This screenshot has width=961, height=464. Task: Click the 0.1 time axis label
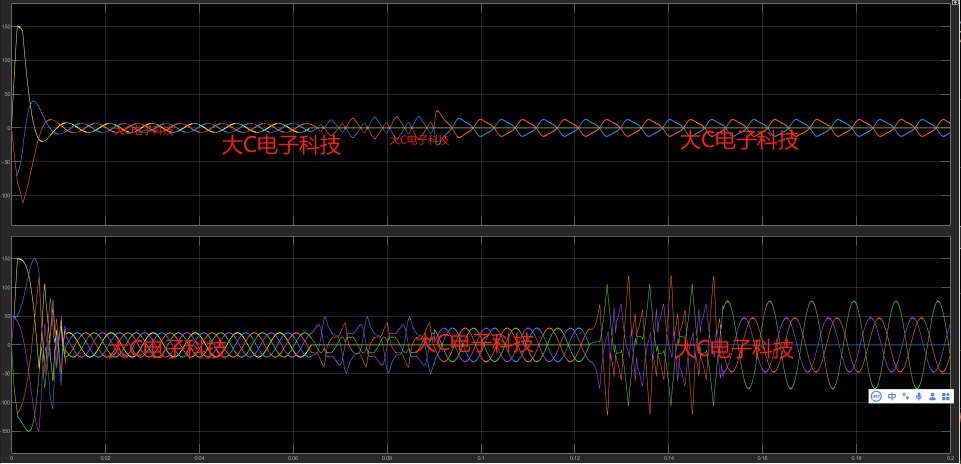[x=481, y=458]
